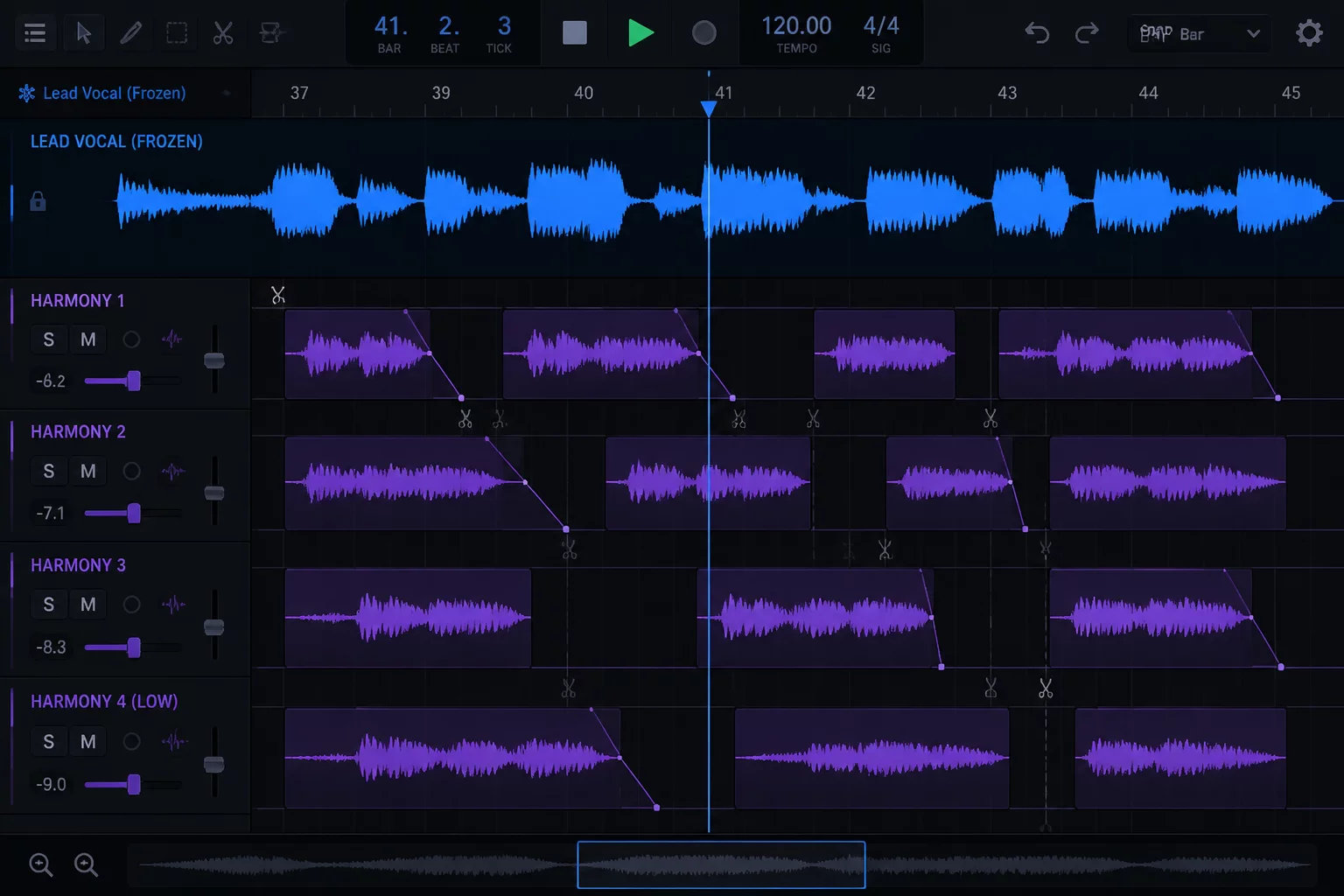Mute the Harmony 4 (Low) track

88,742
